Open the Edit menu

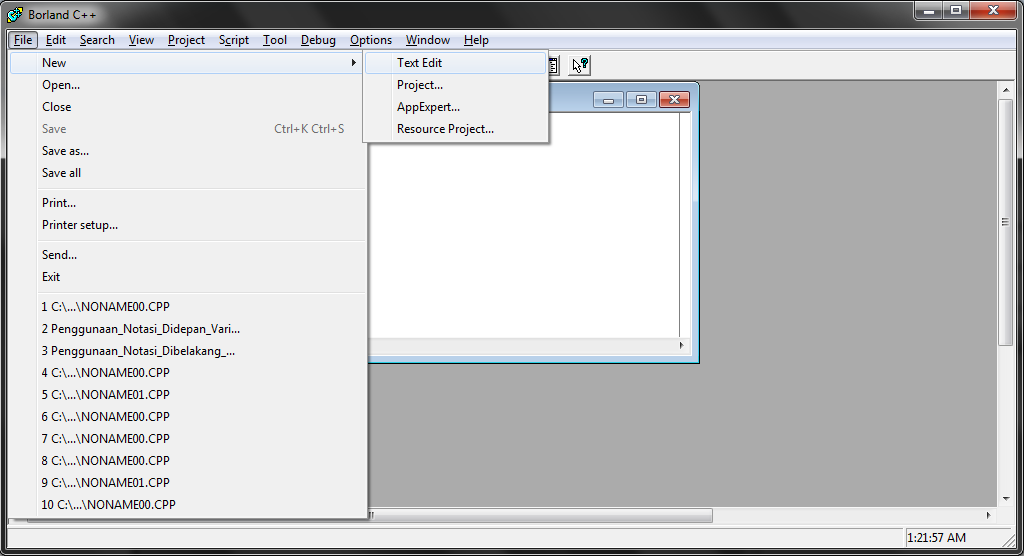pos(56,40)
